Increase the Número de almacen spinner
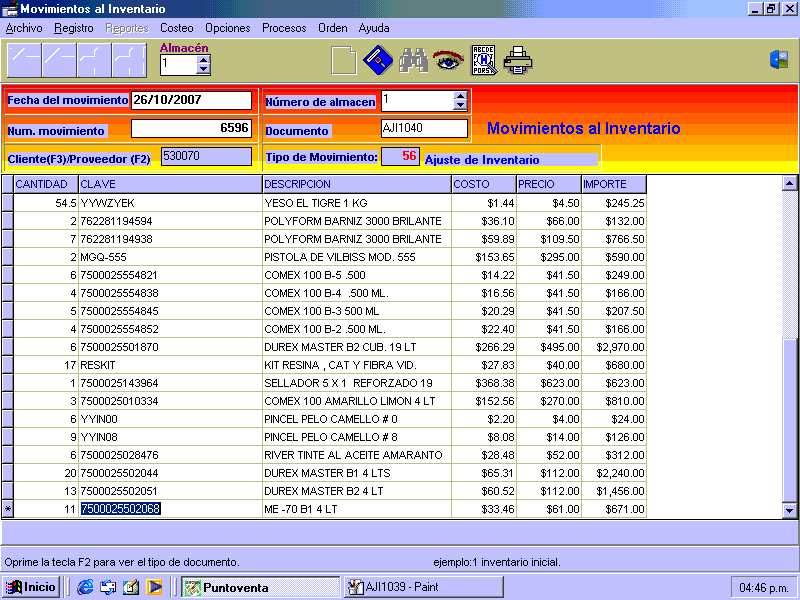This screenshot has height=600, width=800. pos(460,96)
